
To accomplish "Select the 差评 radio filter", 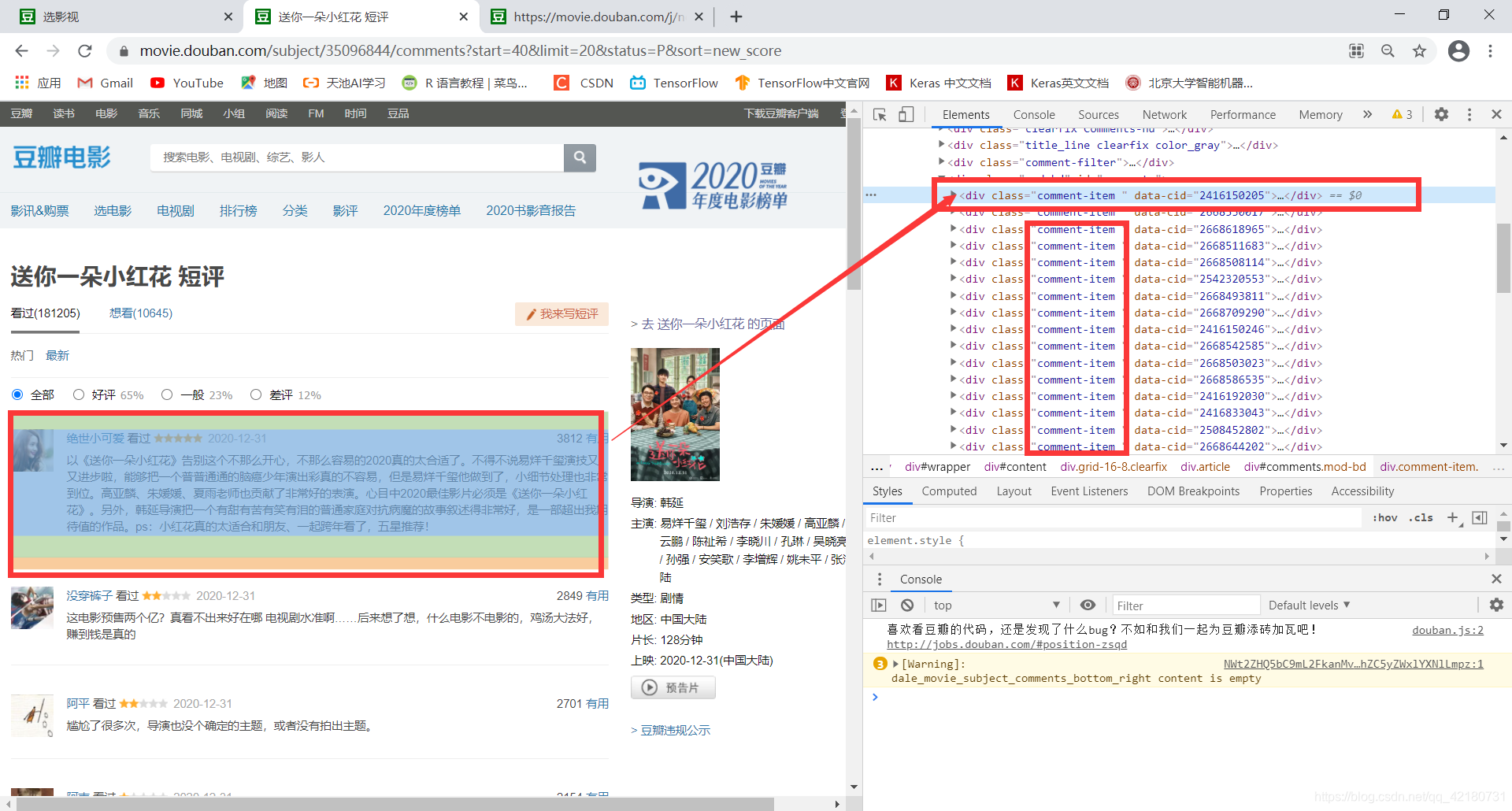I will point(256,394).
